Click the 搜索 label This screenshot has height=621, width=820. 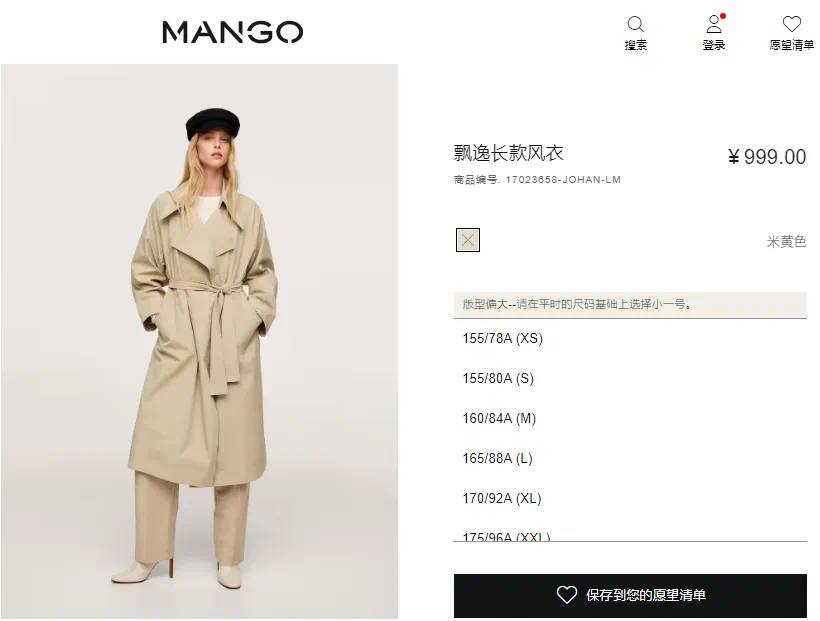point(635,46)
